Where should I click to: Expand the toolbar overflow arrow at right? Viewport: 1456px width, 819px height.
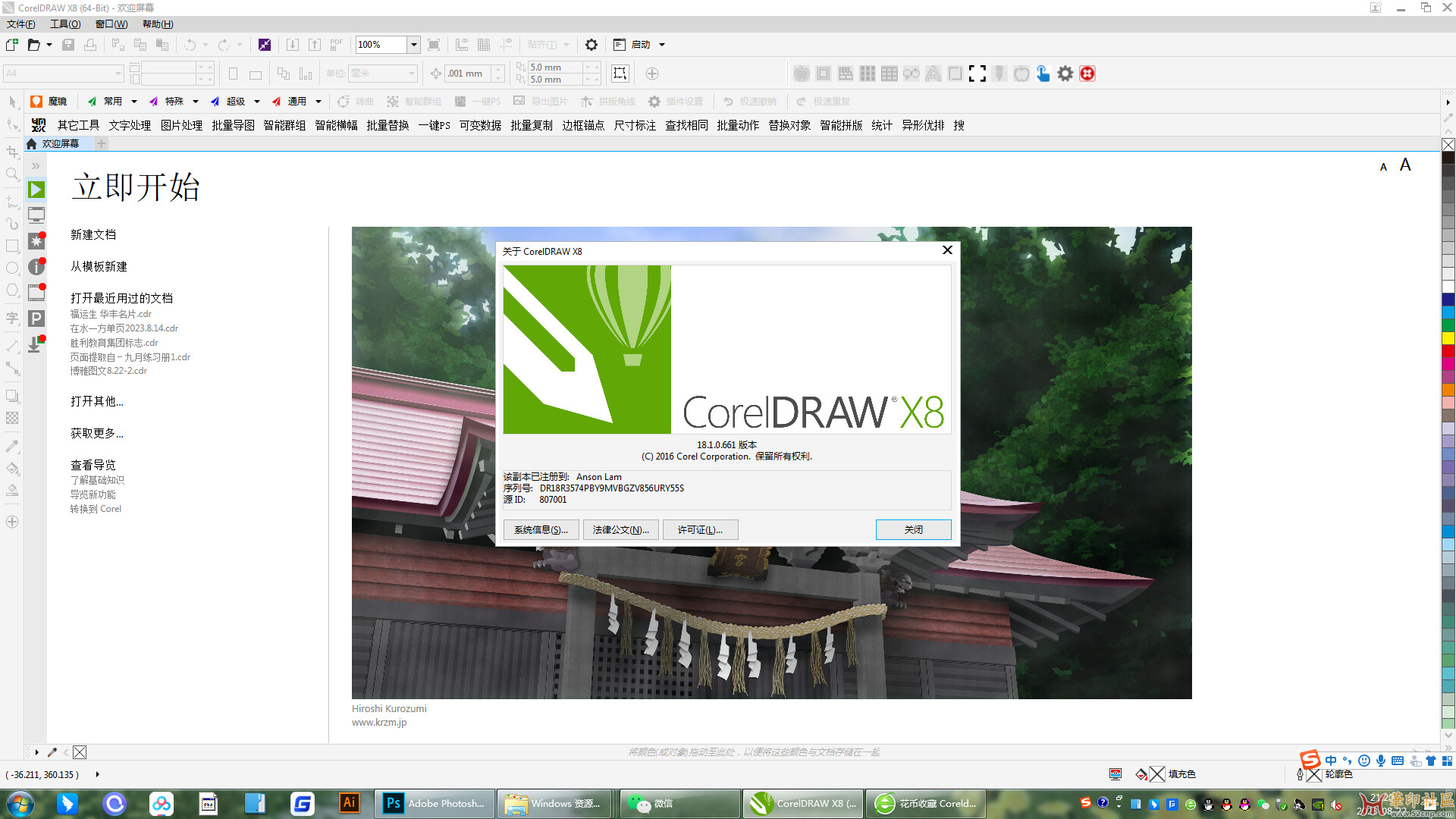tap(1448, 102)
